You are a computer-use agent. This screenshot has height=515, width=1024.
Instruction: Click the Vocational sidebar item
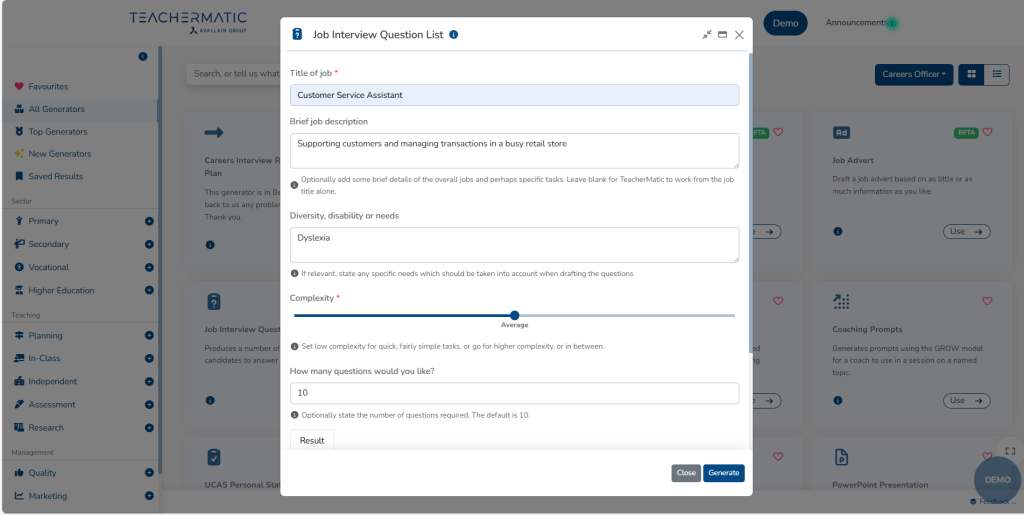point(48,268)
